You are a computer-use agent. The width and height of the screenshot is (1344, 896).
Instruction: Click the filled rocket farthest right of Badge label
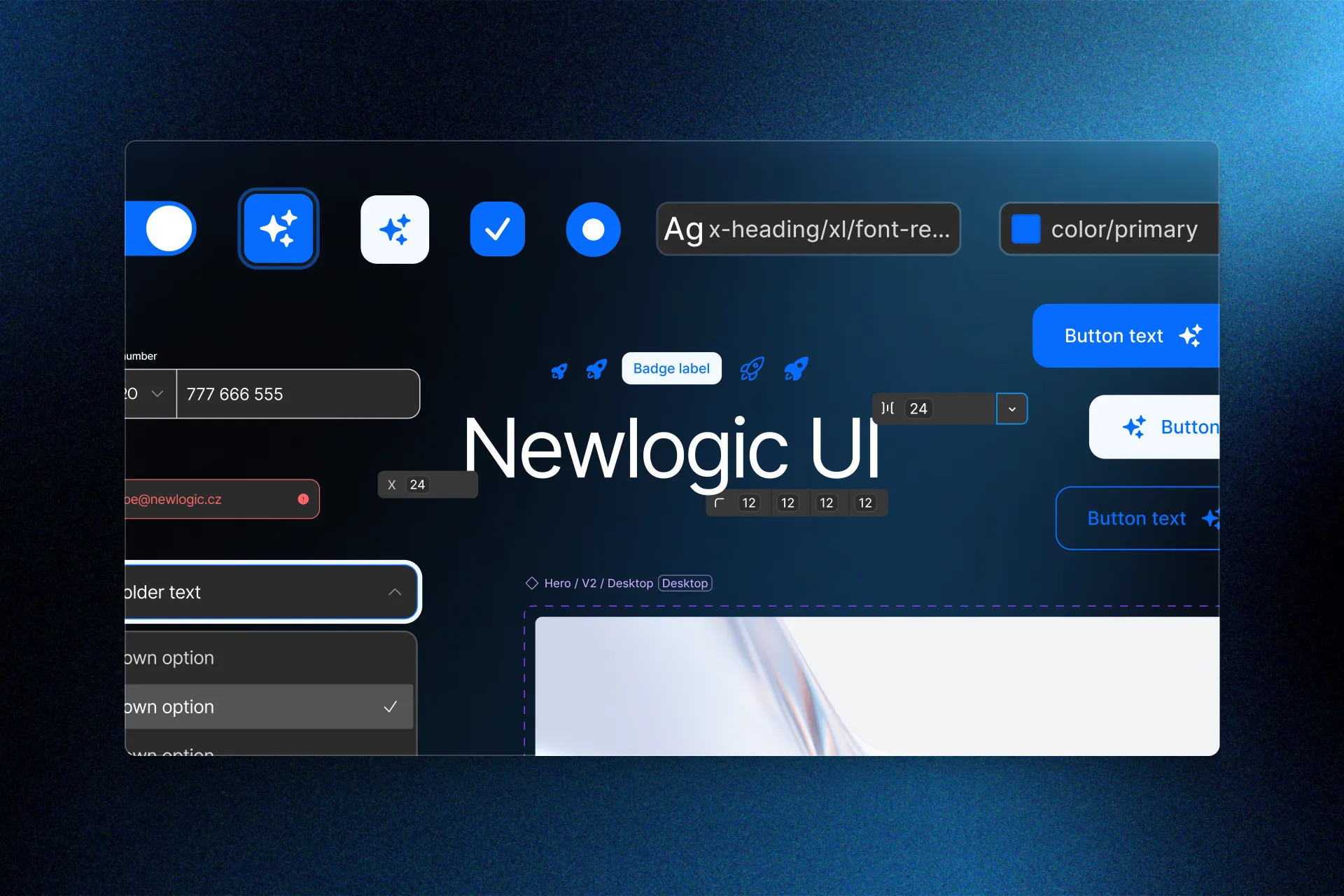(796, 369)
